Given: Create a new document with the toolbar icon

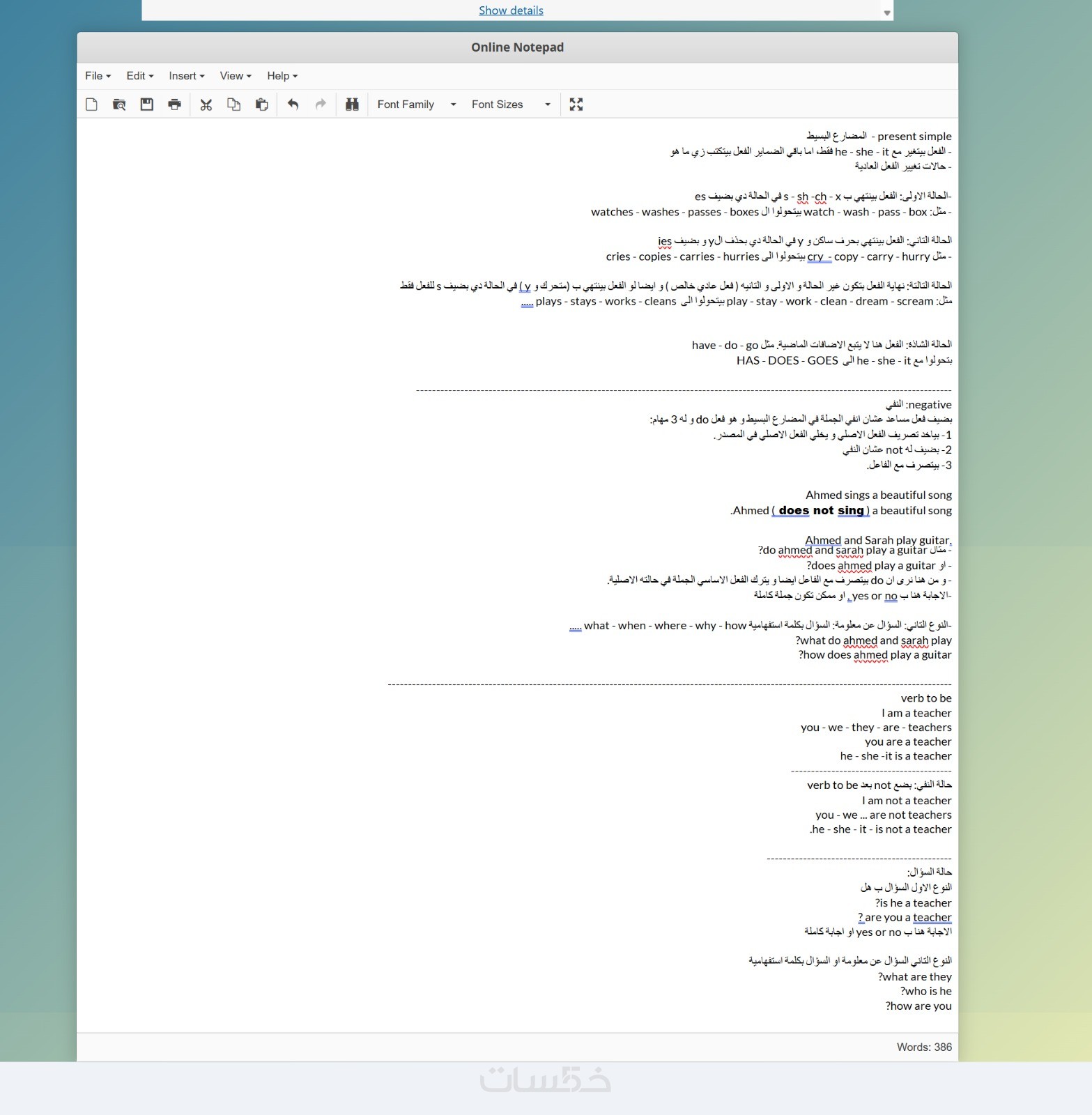Looking at the screenshot, I should click(91, 105).
